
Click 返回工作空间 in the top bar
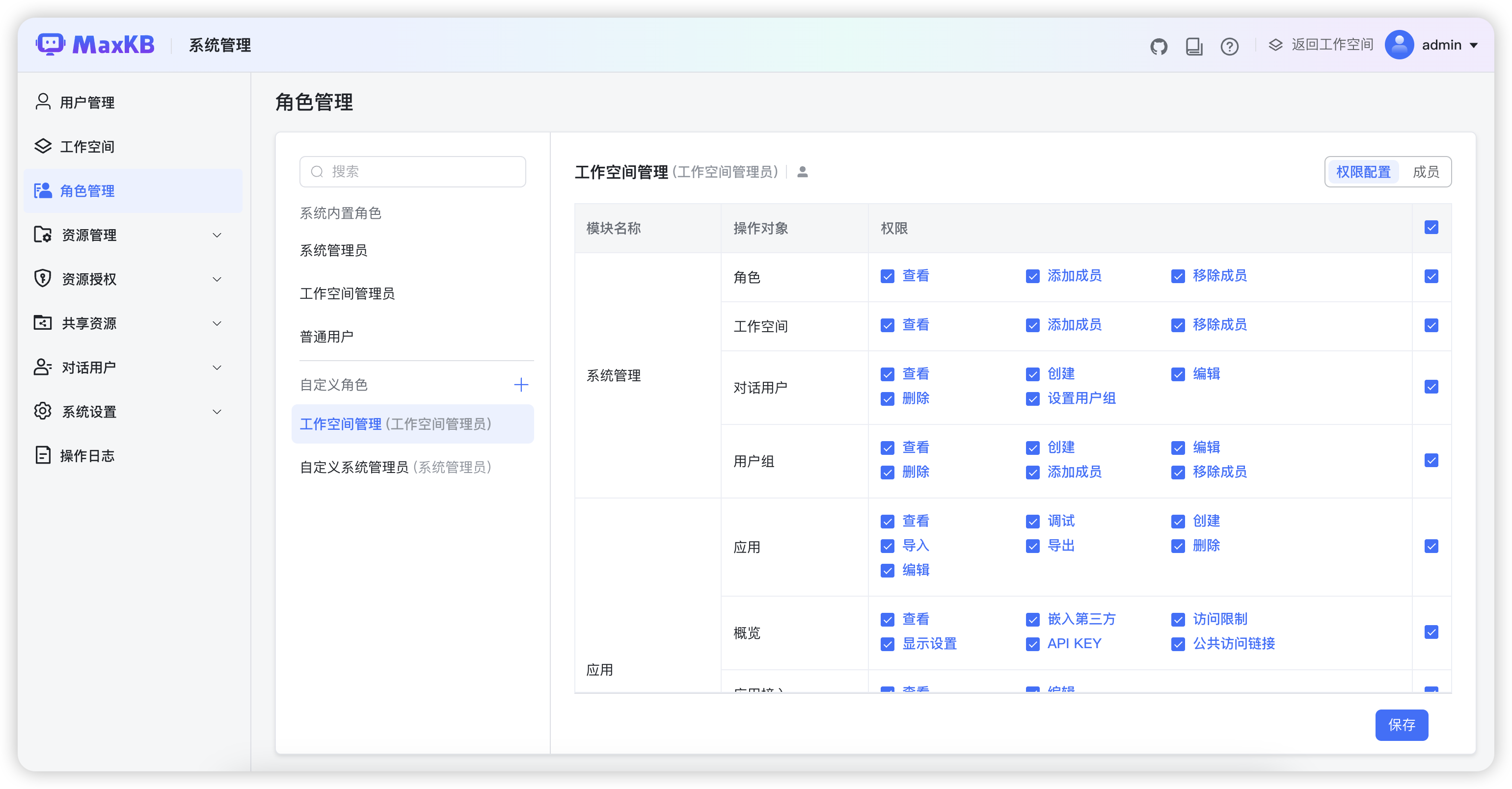pyautogui.click(x=1331, y=45)
